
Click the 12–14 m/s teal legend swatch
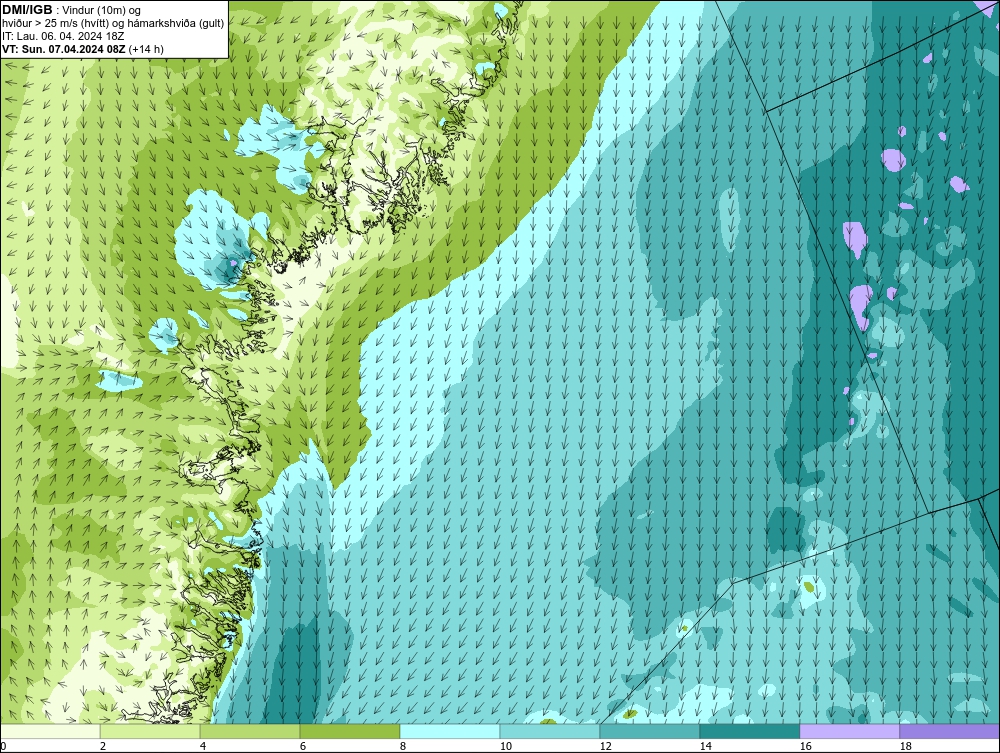pyautogui.click(x=649, y=731)
